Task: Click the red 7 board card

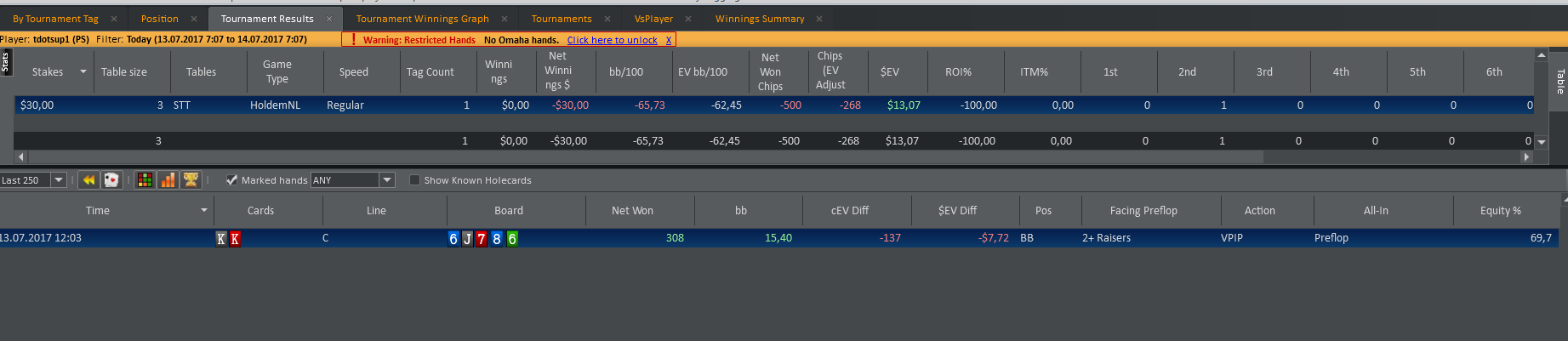Action: click(x=482, y=239)
